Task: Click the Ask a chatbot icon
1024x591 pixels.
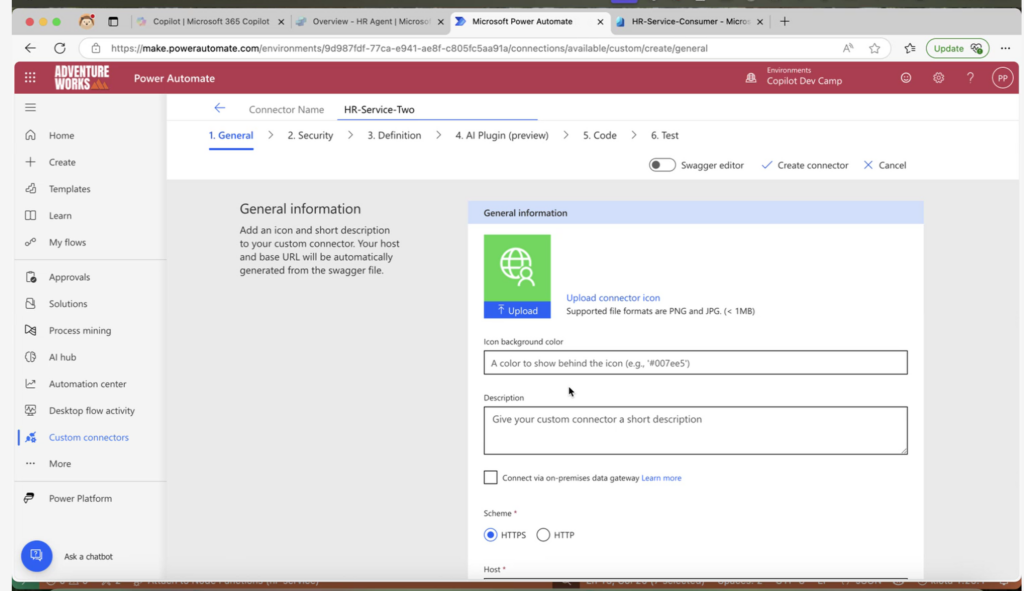Action: [x=37, y=556]
